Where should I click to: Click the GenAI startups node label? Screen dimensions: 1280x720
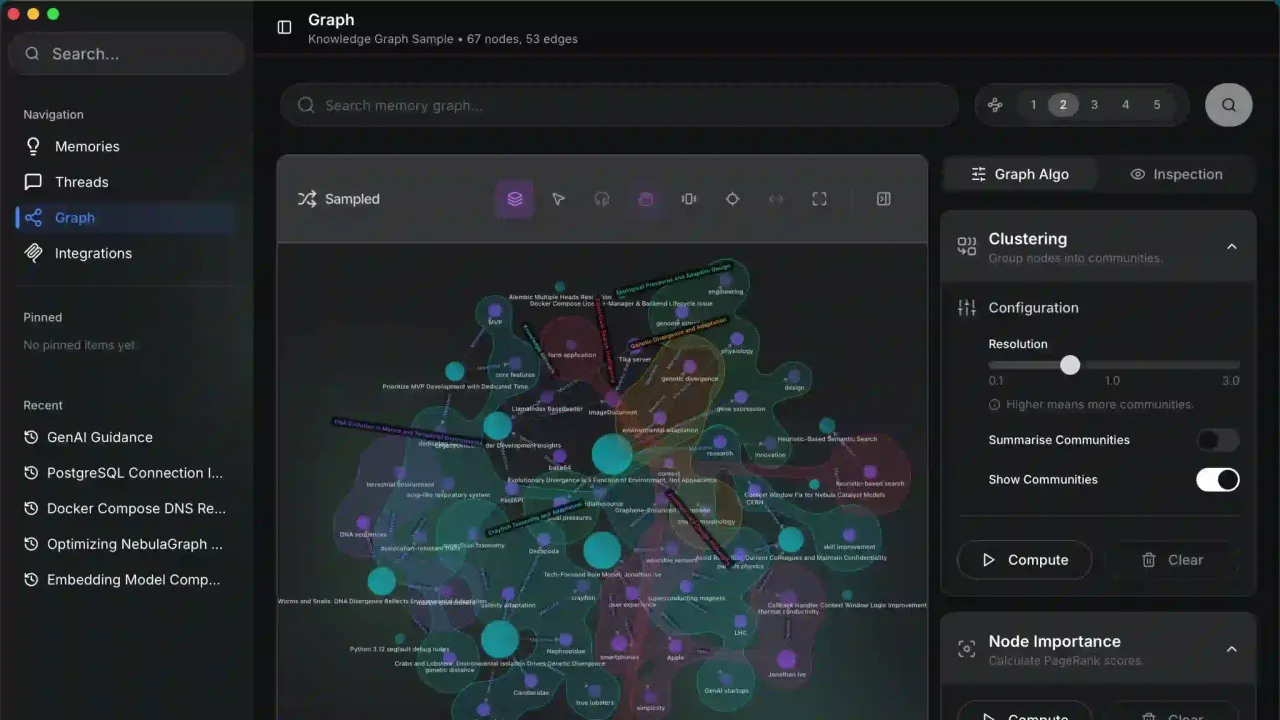tap(726, 691)
